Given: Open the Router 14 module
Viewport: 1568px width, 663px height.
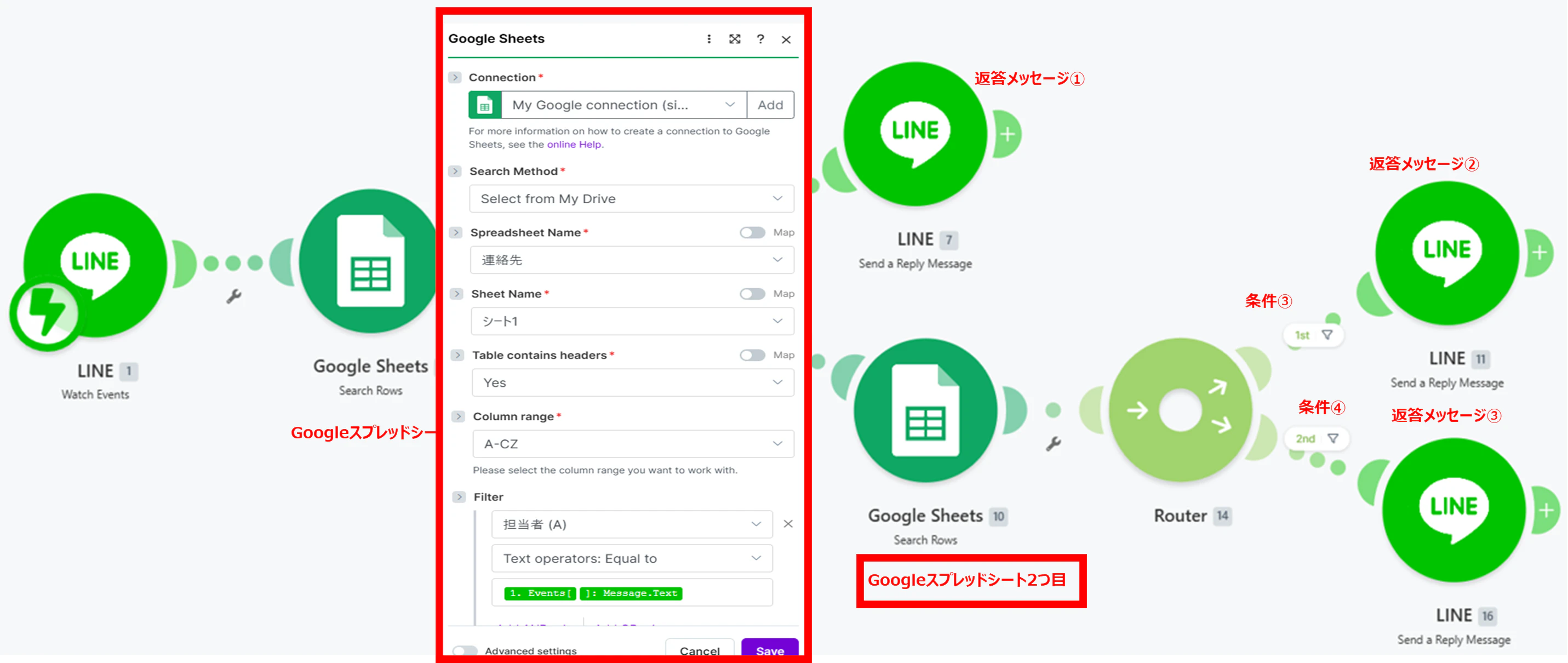Looking at the screenshot, I should click(x=1180, y=410).
